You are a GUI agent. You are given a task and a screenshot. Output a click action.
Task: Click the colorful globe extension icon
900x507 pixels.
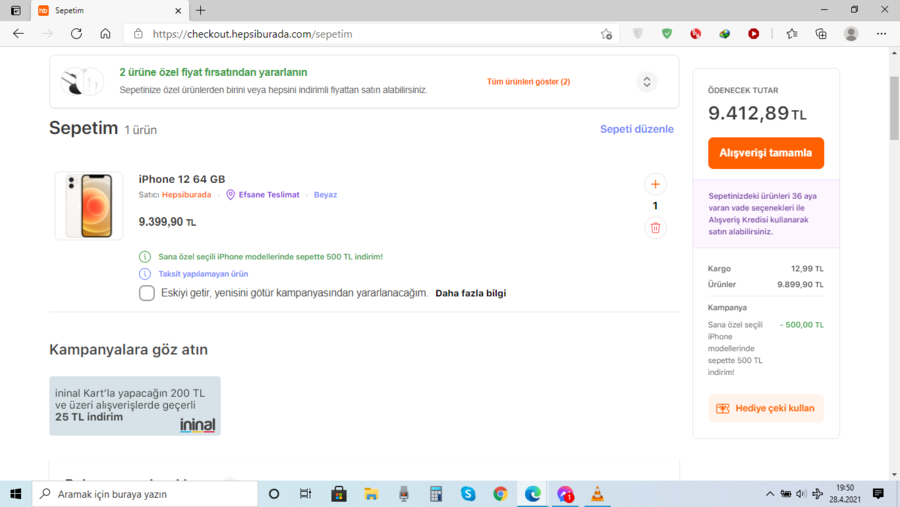[x=724, y=34]
